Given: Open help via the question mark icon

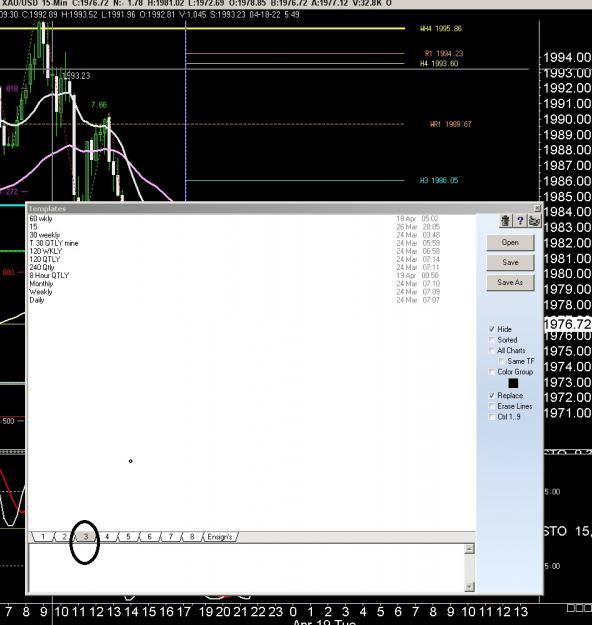Looking at the screenshot, I should (x=520, y=221).
